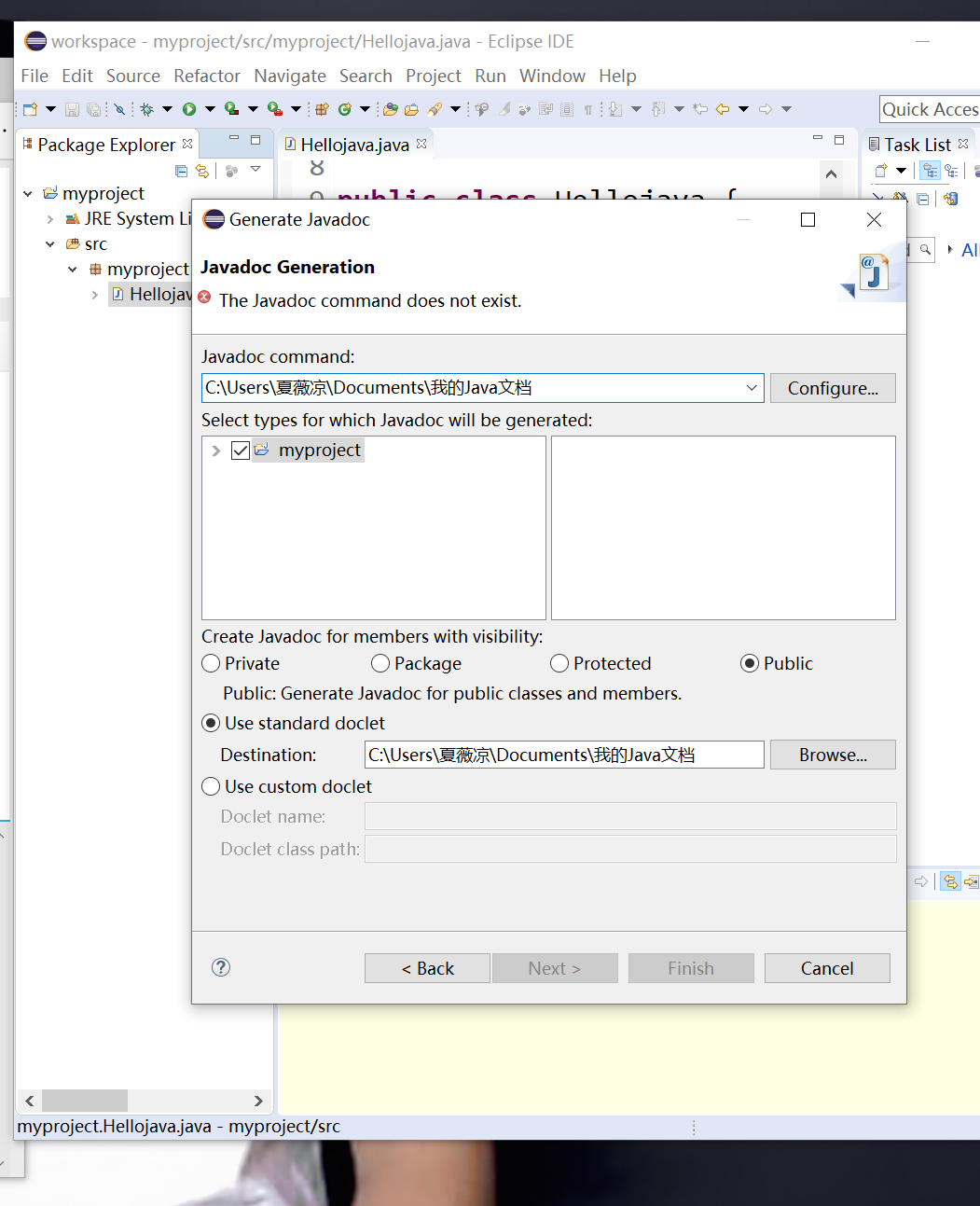
Task: Toggle Link with Editor in Package Explorer
Action: click(202, 171)
